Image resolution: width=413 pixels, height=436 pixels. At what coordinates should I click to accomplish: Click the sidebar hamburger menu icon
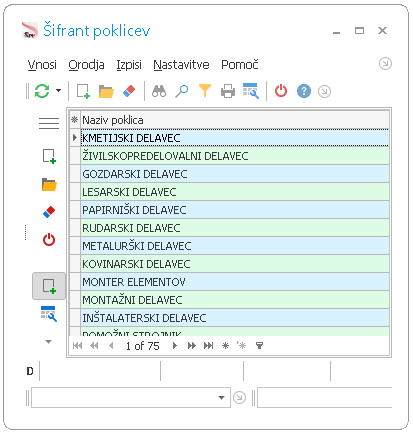point(49,123)
